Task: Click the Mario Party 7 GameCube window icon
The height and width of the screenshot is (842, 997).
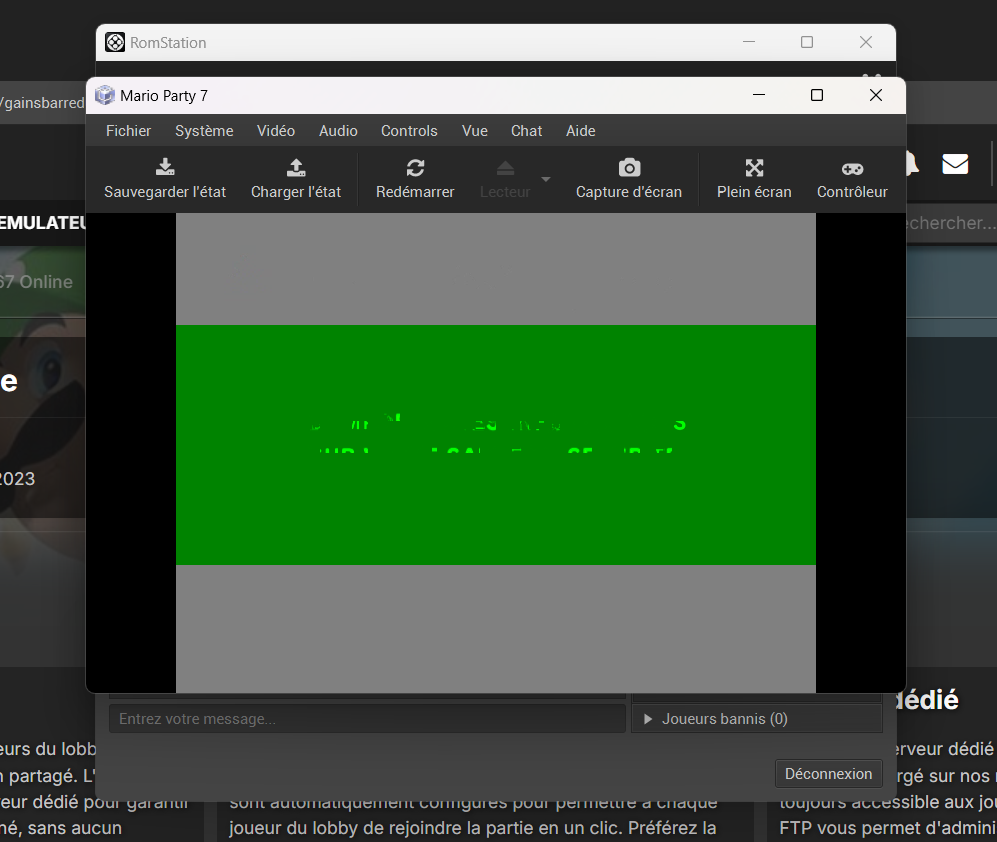Action: [104, 95]
